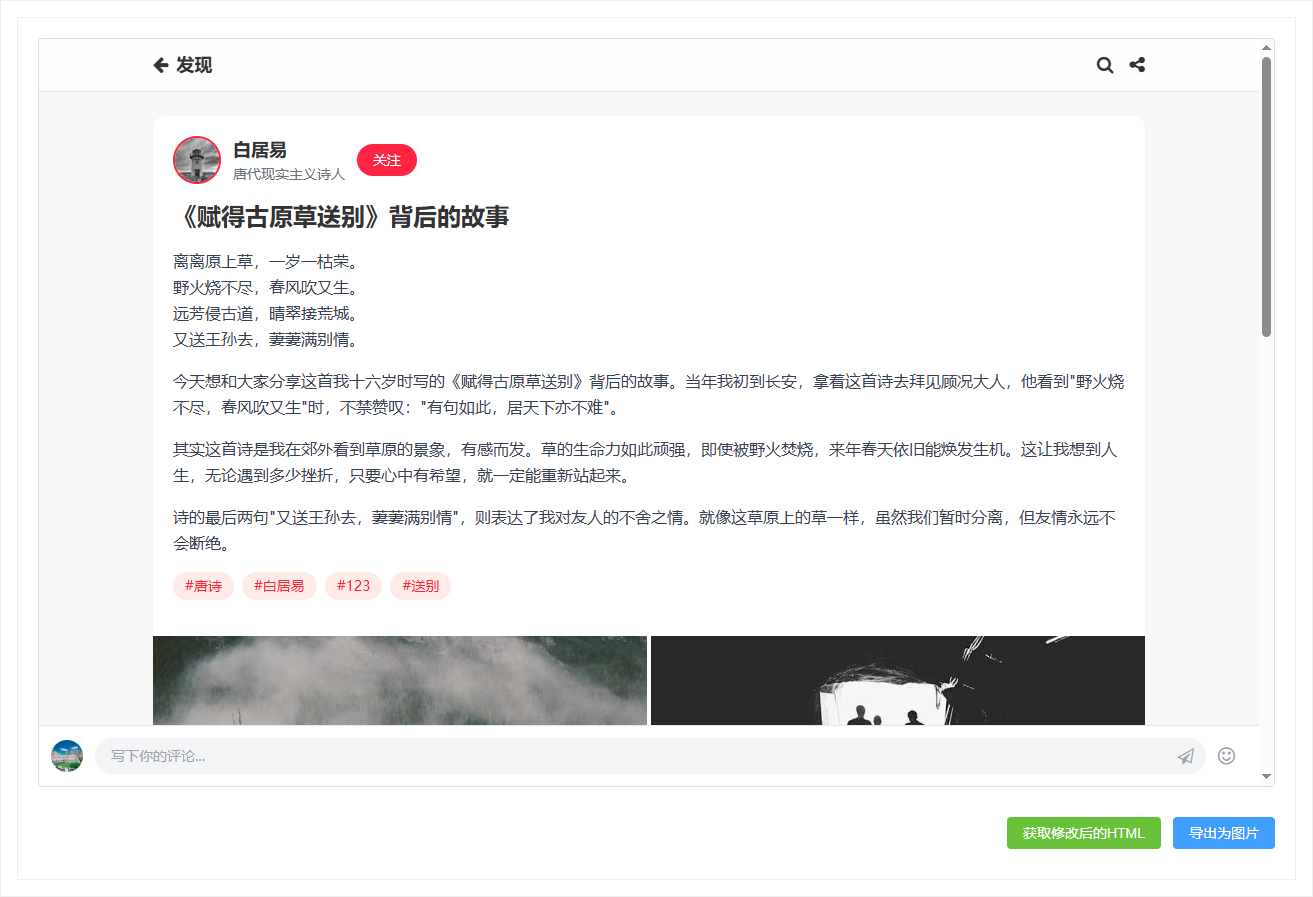Open the #唐诗 hashtag
The image size is (1313, 897).
(204, 586)
